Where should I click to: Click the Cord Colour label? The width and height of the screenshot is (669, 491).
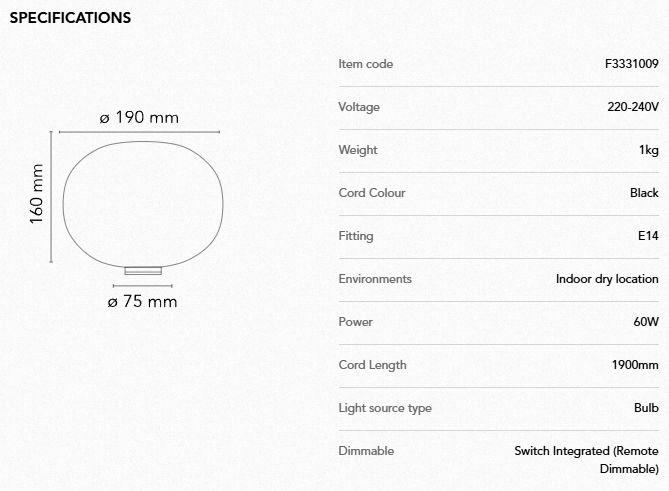click(x=372, y=193)
